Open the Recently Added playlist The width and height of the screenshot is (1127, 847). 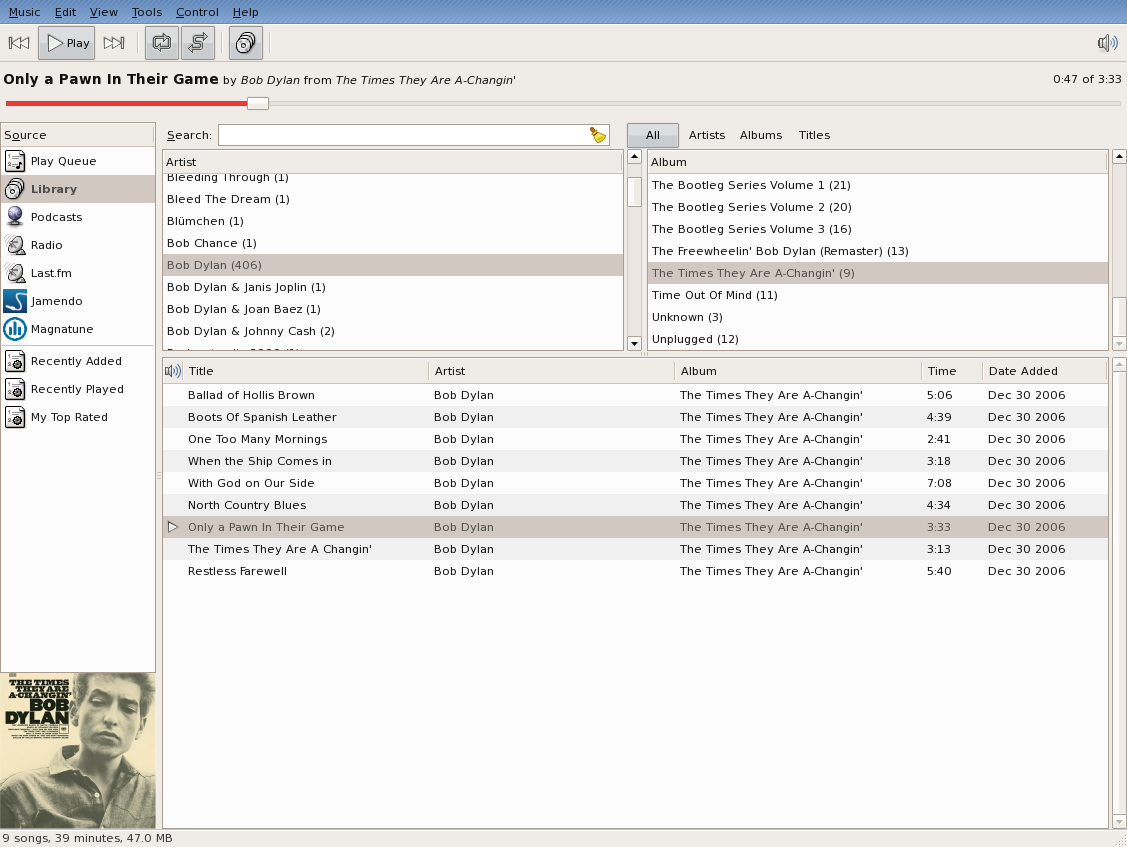tap(78, 361)
